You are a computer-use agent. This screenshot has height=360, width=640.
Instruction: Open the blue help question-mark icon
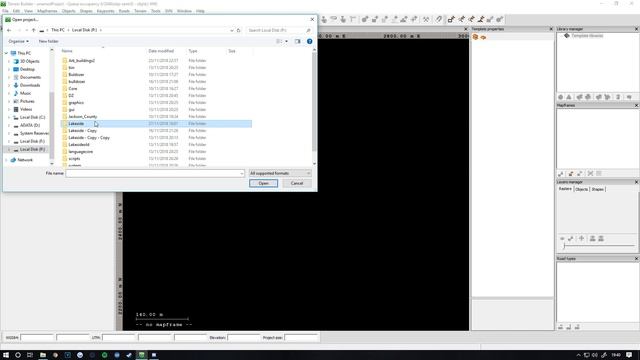309,41
